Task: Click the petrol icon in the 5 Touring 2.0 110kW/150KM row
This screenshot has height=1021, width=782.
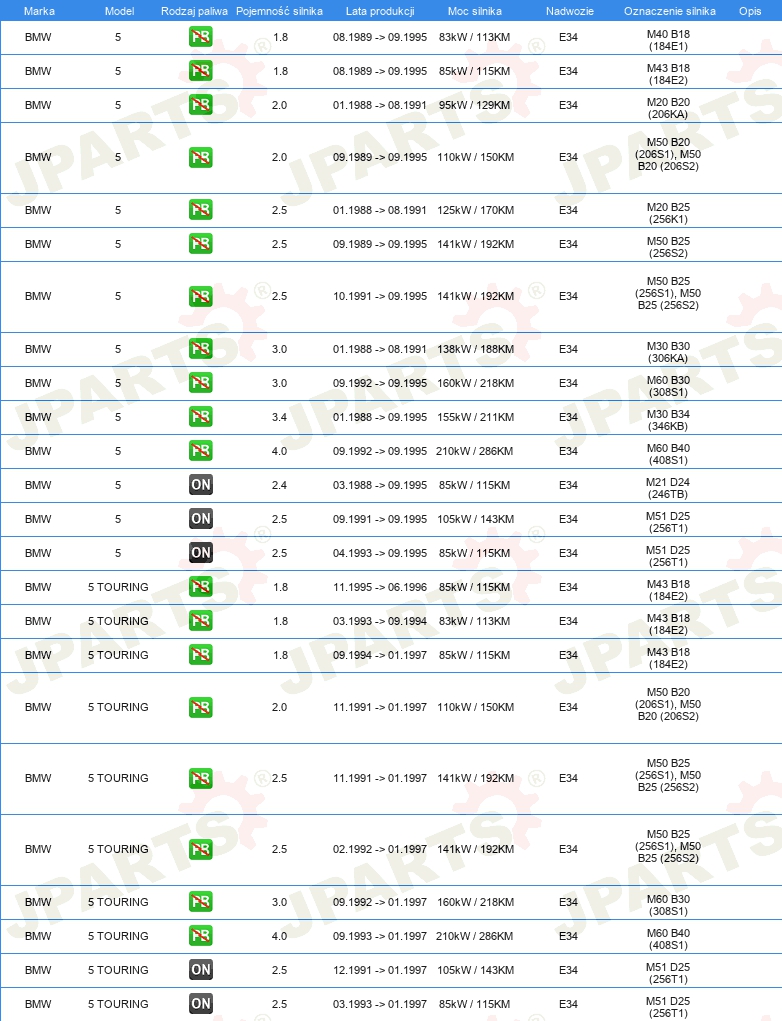Action: (x=201, y=707)
